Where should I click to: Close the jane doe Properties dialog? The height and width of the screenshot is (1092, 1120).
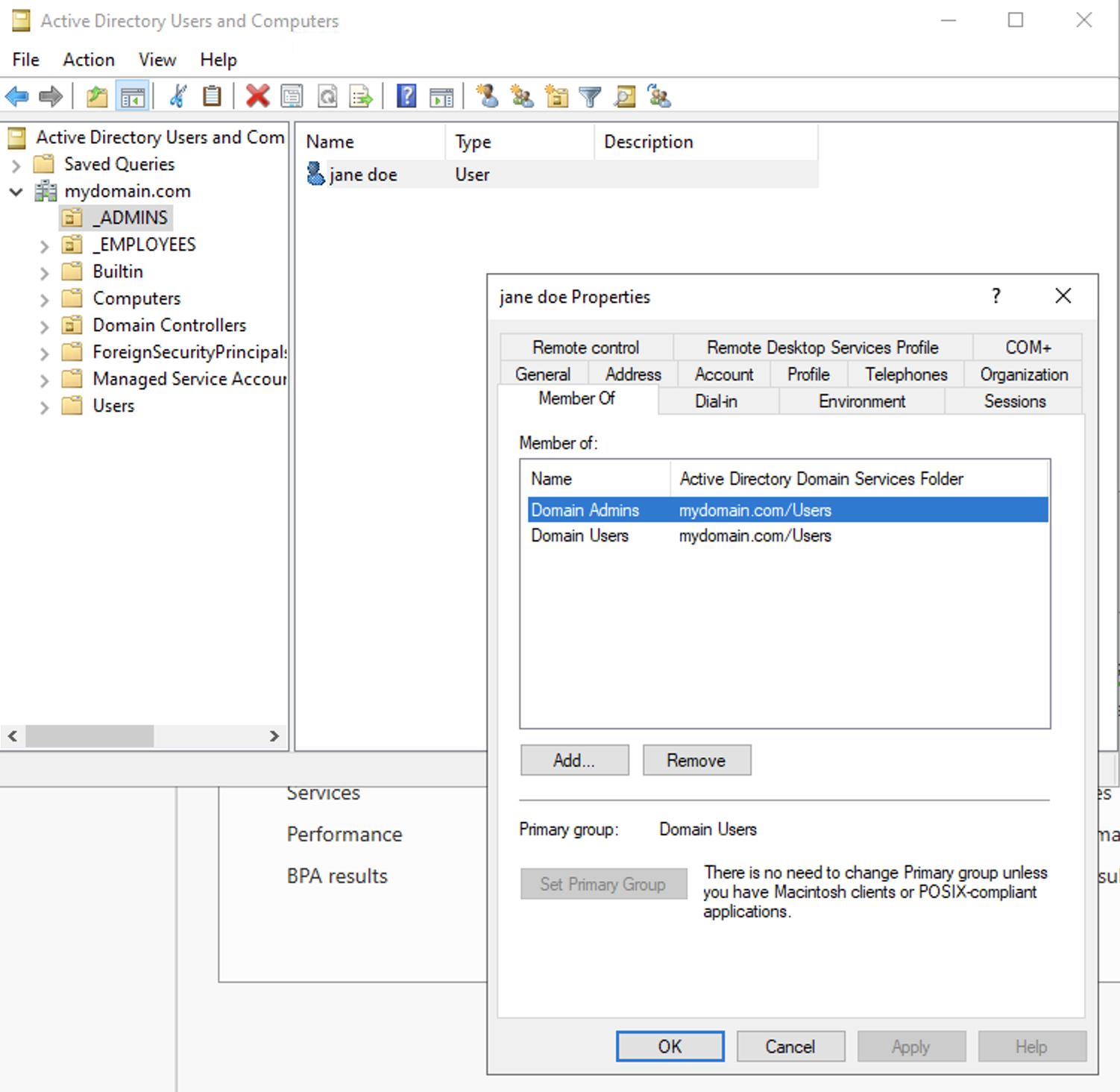[1063, 296]
